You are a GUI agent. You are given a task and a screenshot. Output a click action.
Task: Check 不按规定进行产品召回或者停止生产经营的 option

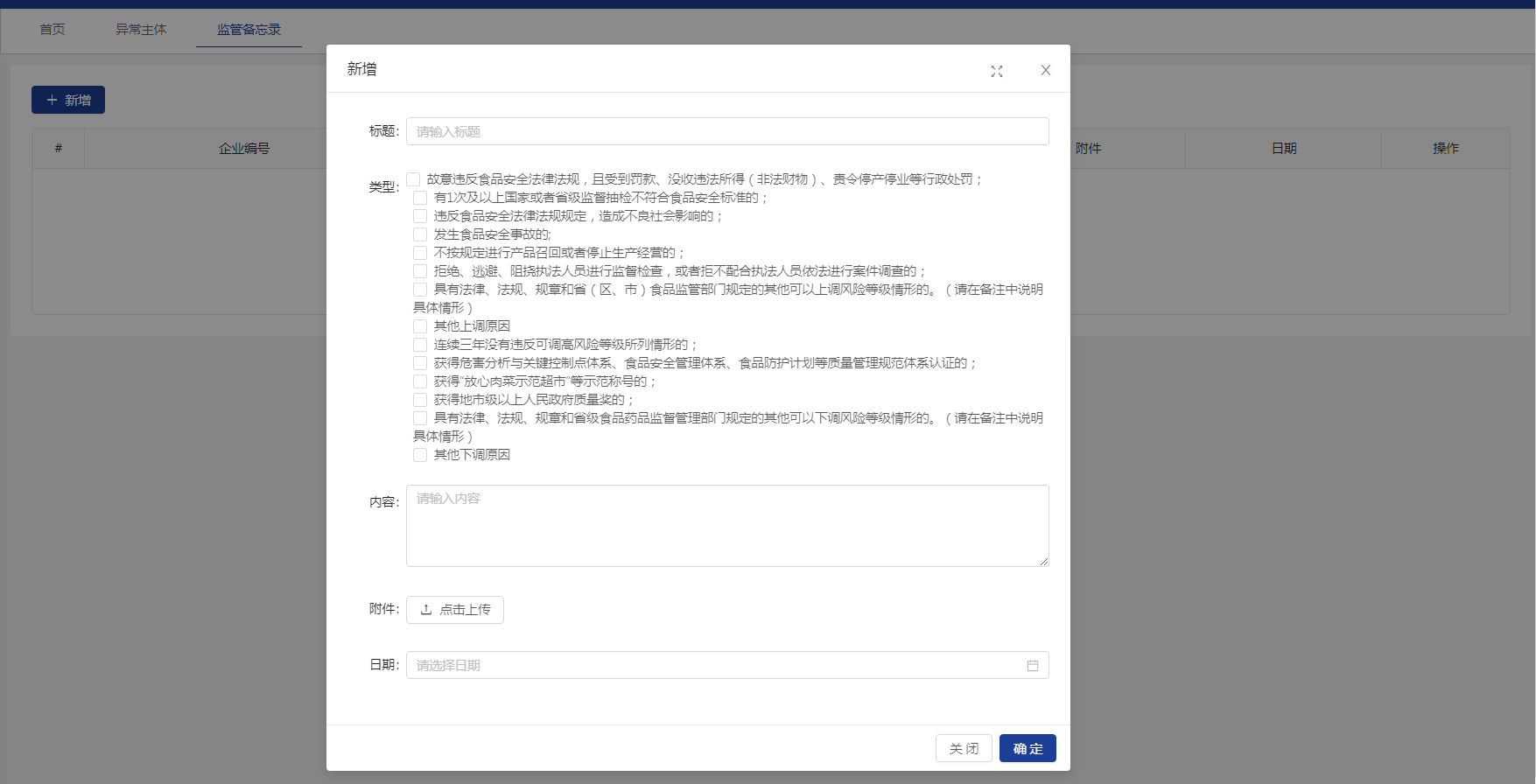pyautogui.click(x=420, y=253)
